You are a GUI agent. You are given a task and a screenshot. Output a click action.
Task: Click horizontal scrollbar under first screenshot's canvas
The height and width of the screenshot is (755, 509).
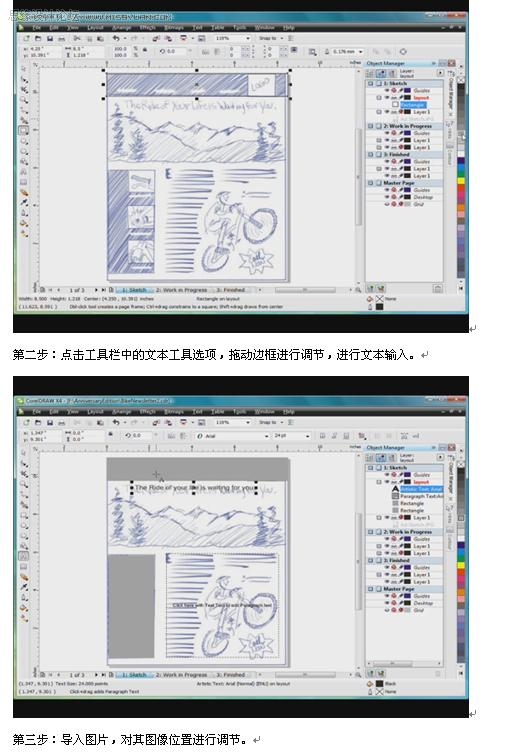click(305, 290)
